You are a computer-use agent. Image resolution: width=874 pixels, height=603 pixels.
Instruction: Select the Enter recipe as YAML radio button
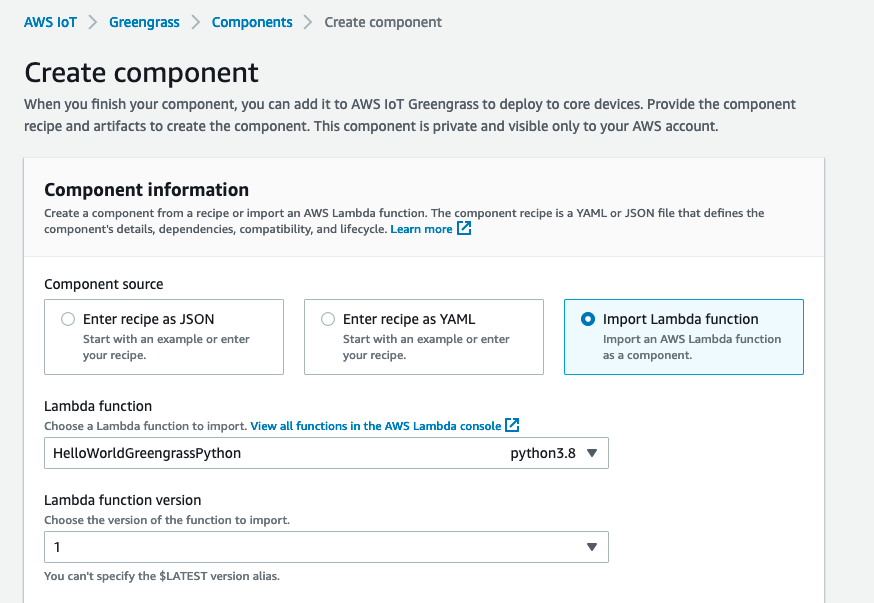[x=328, y=319]
